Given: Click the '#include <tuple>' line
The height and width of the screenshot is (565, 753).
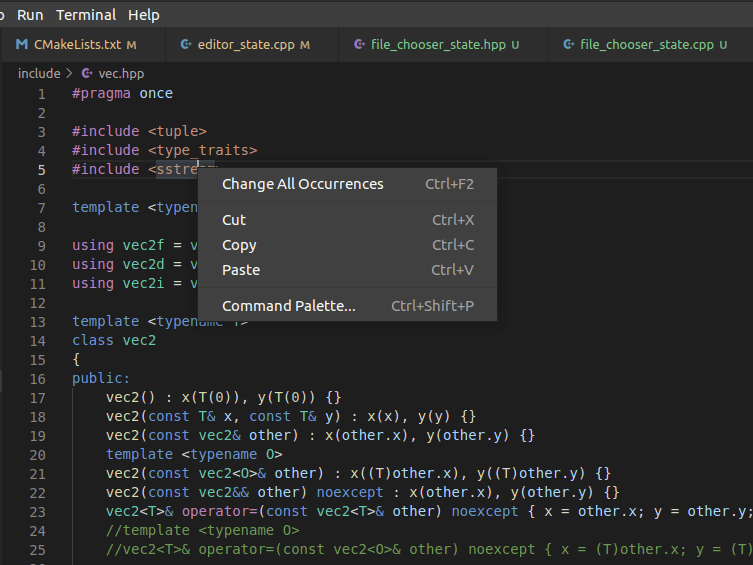Looking at the screenshot, I should click(x=139, y=131).
